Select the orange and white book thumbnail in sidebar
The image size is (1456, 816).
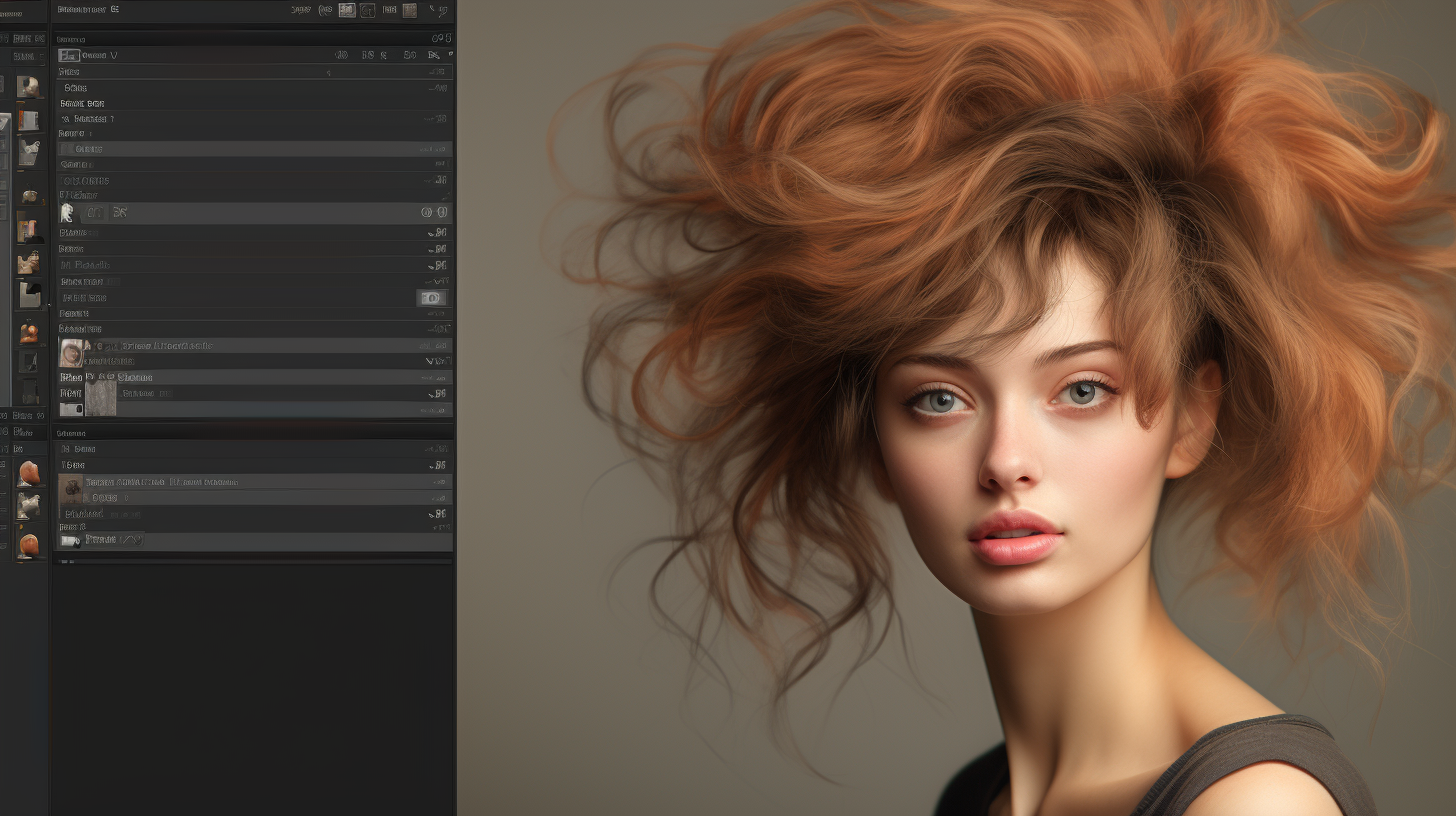coord(28,120)
